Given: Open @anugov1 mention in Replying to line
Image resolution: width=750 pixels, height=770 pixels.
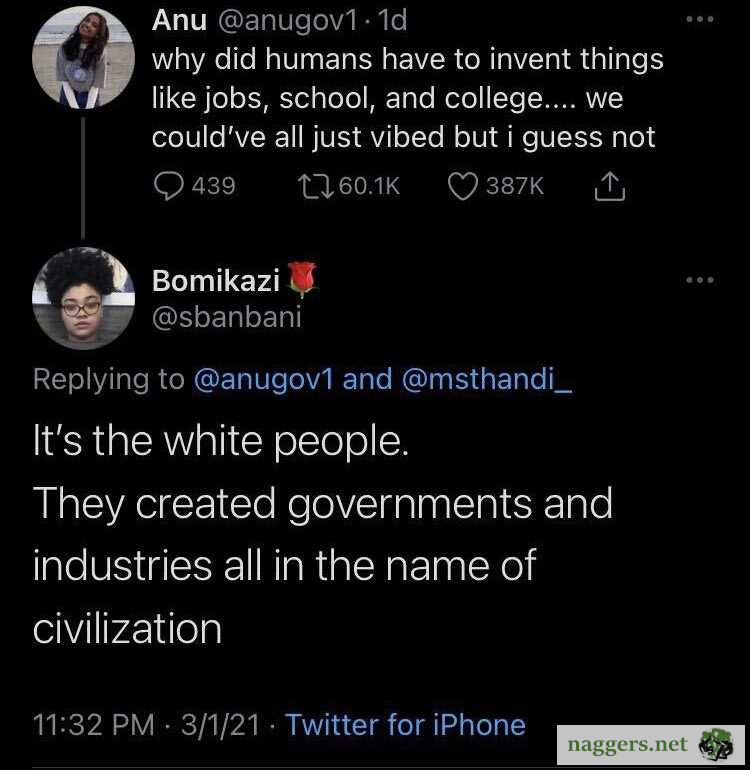Looking at the screenshot, I should [263, 380].
